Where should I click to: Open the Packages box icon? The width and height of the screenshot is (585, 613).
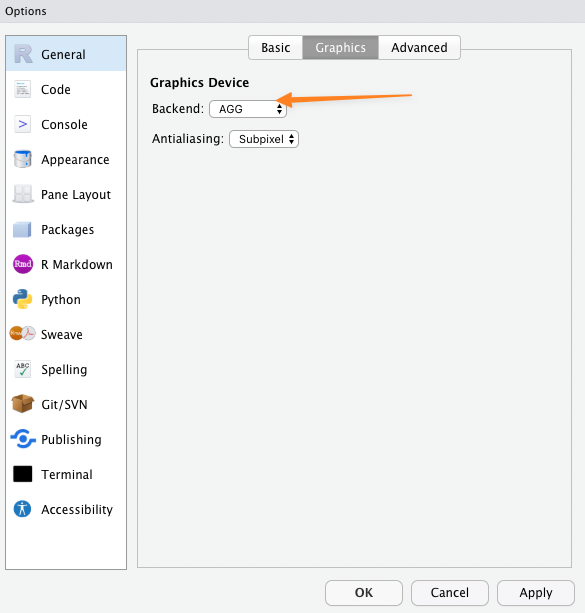coord(22,229)
